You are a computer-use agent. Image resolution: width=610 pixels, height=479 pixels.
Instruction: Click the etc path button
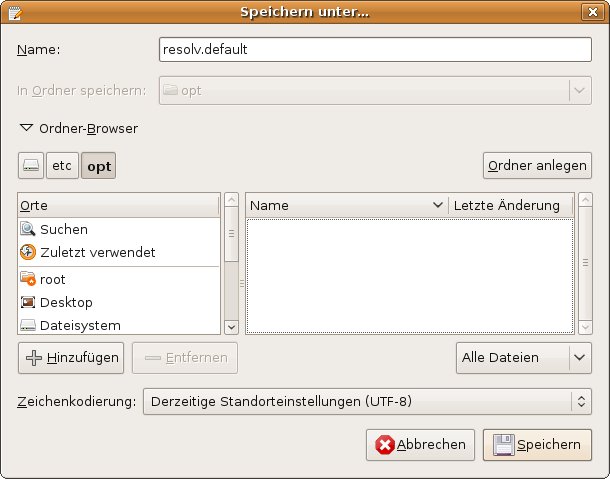pos(64,166)
